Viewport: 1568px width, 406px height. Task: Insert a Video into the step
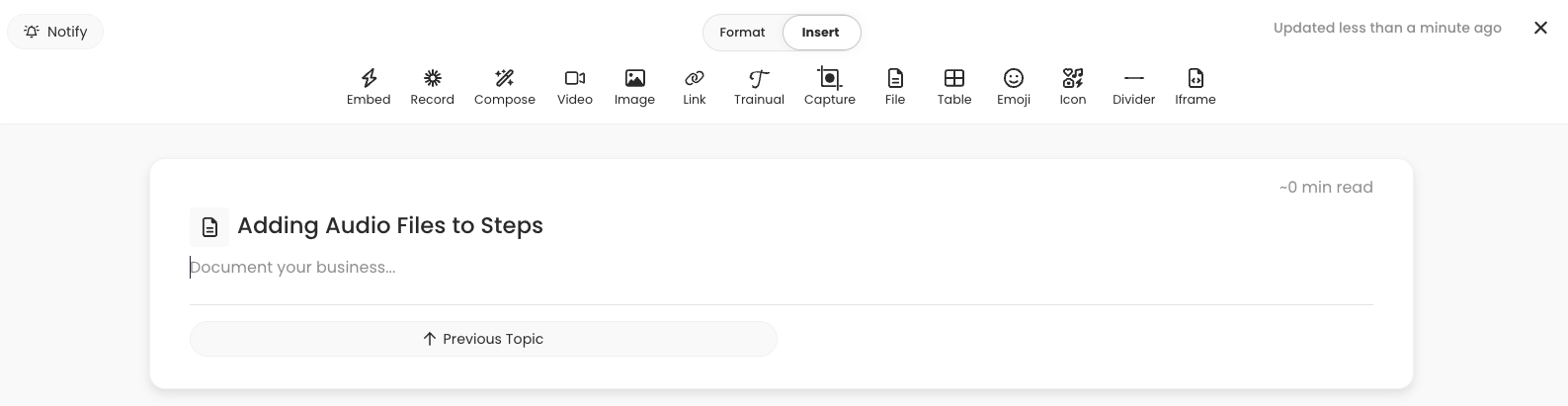click(575, 87)
